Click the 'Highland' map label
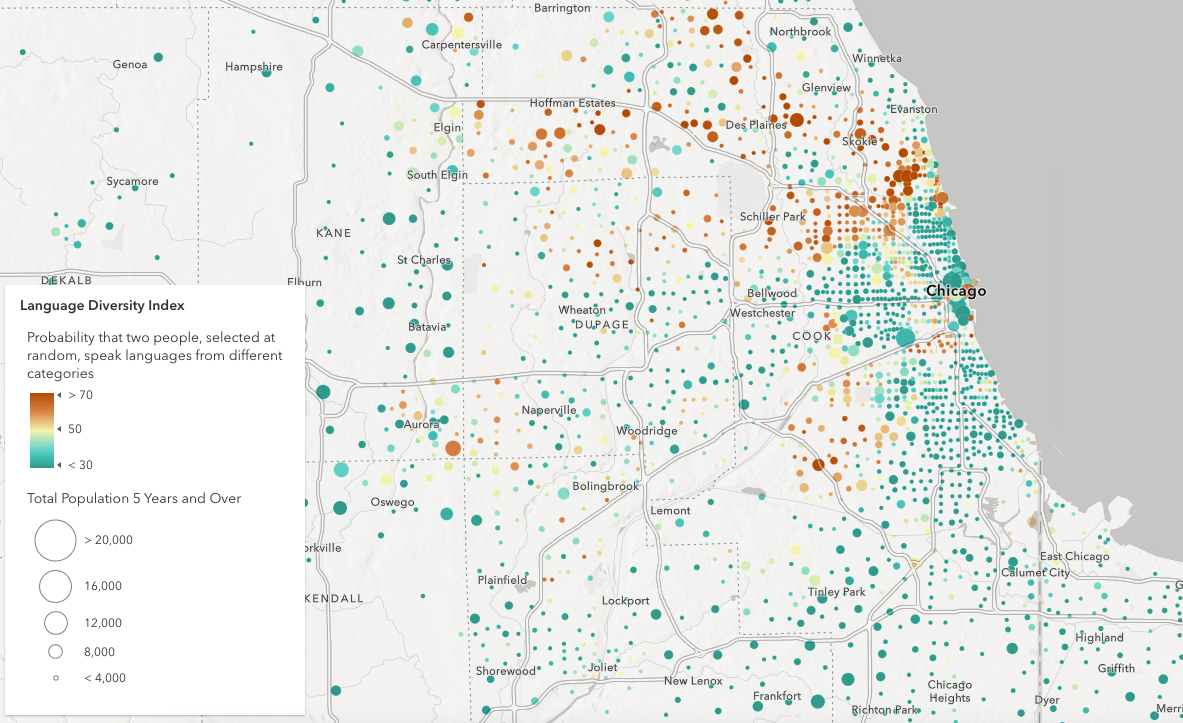The image size is (1183, 723). tap(1099, 638)
